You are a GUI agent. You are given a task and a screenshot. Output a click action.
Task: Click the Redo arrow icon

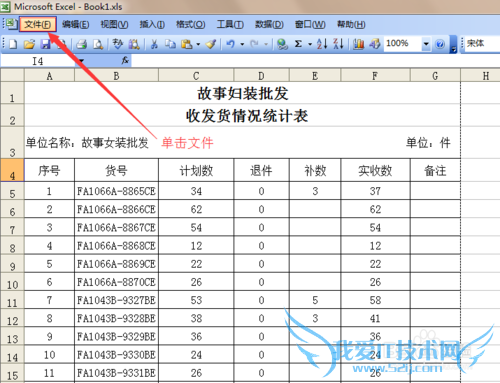[x=254, y=44]
